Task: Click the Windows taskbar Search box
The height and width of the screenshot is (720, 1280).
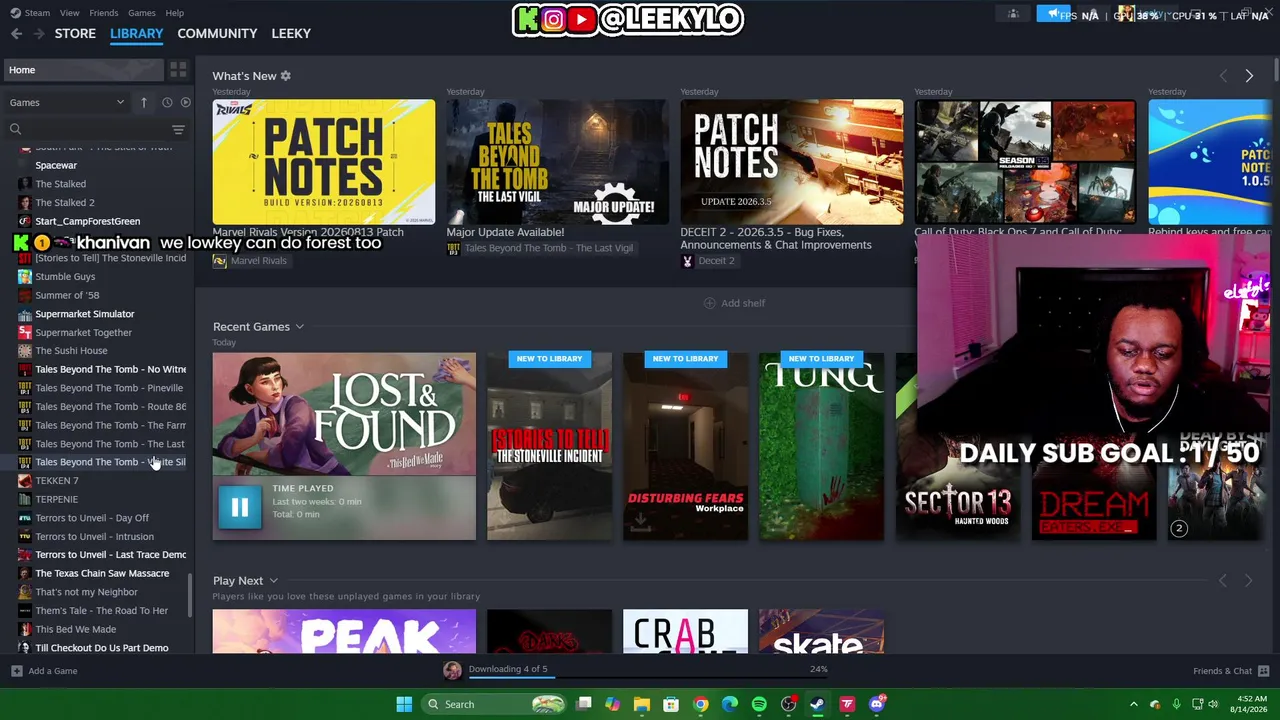Action: 495,704
